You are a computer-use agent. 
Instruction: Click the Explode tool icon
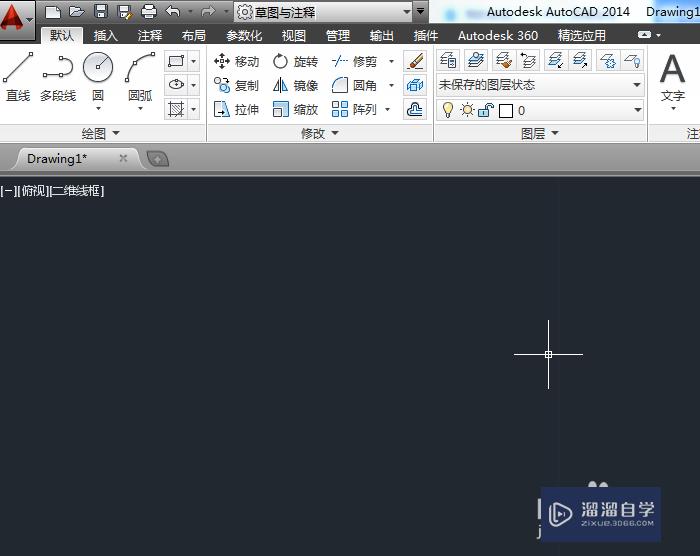point(415,85)
